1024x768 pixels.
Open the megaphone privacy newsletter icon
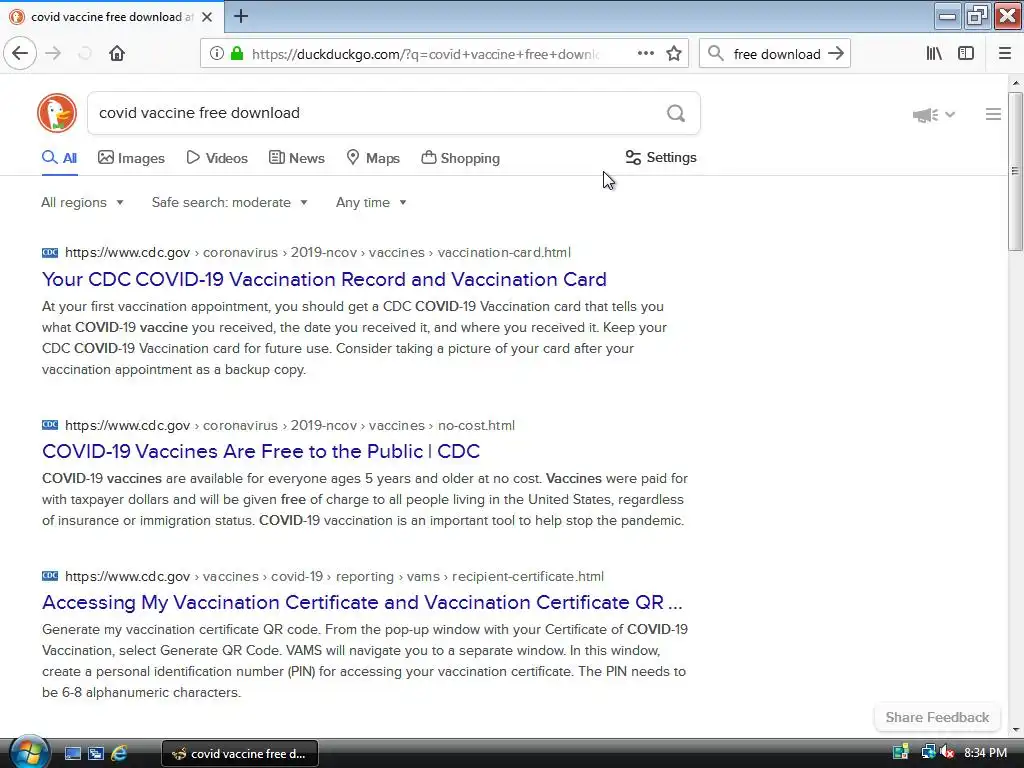[x=925, y=115]
